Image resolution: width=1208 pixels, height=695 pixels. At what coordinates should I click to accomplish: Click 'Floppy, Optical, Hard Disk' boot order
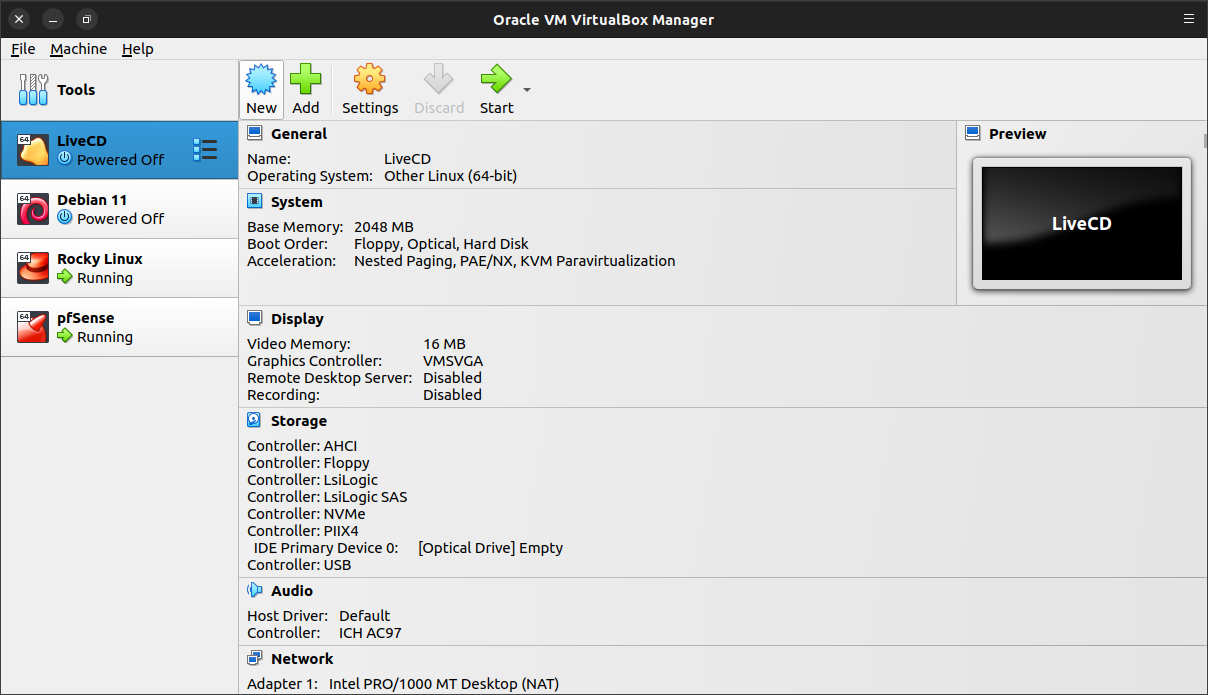coord(441,244)
